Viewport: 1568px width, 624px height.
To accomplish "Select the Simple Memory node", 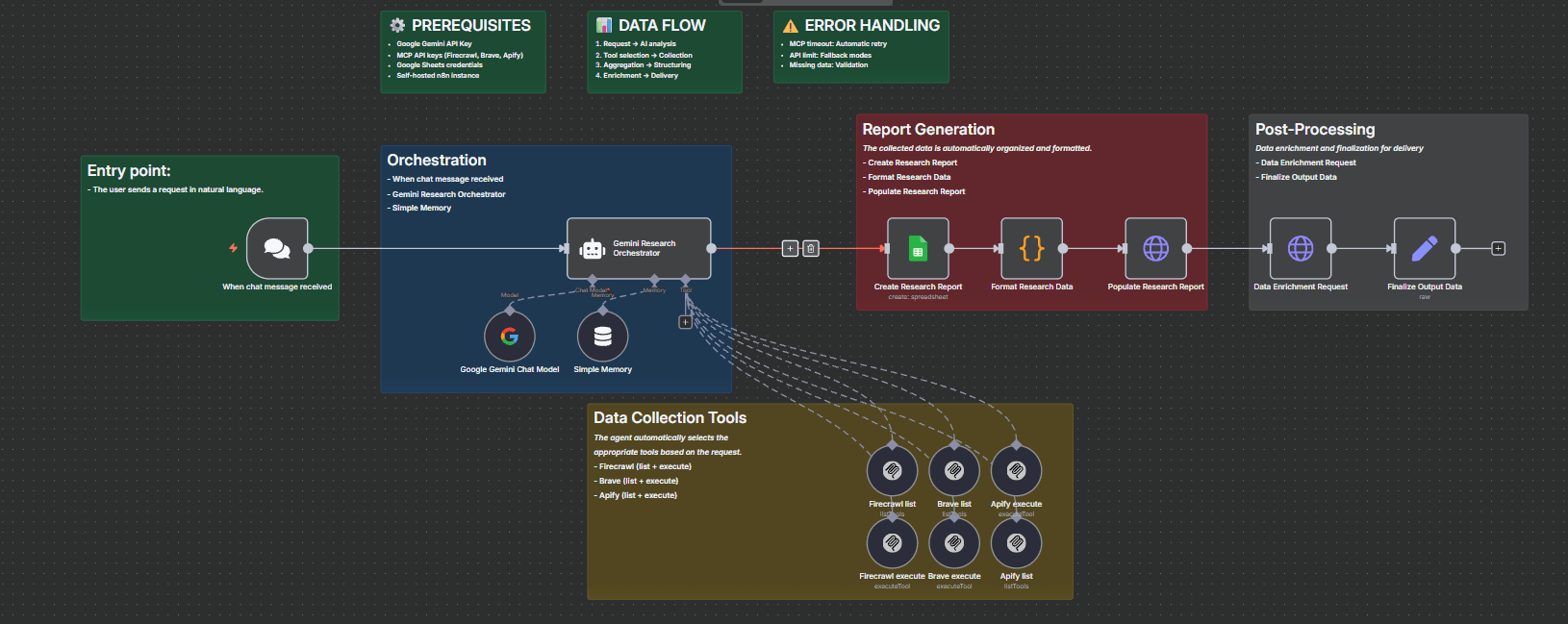I will [x=603, y=337].
